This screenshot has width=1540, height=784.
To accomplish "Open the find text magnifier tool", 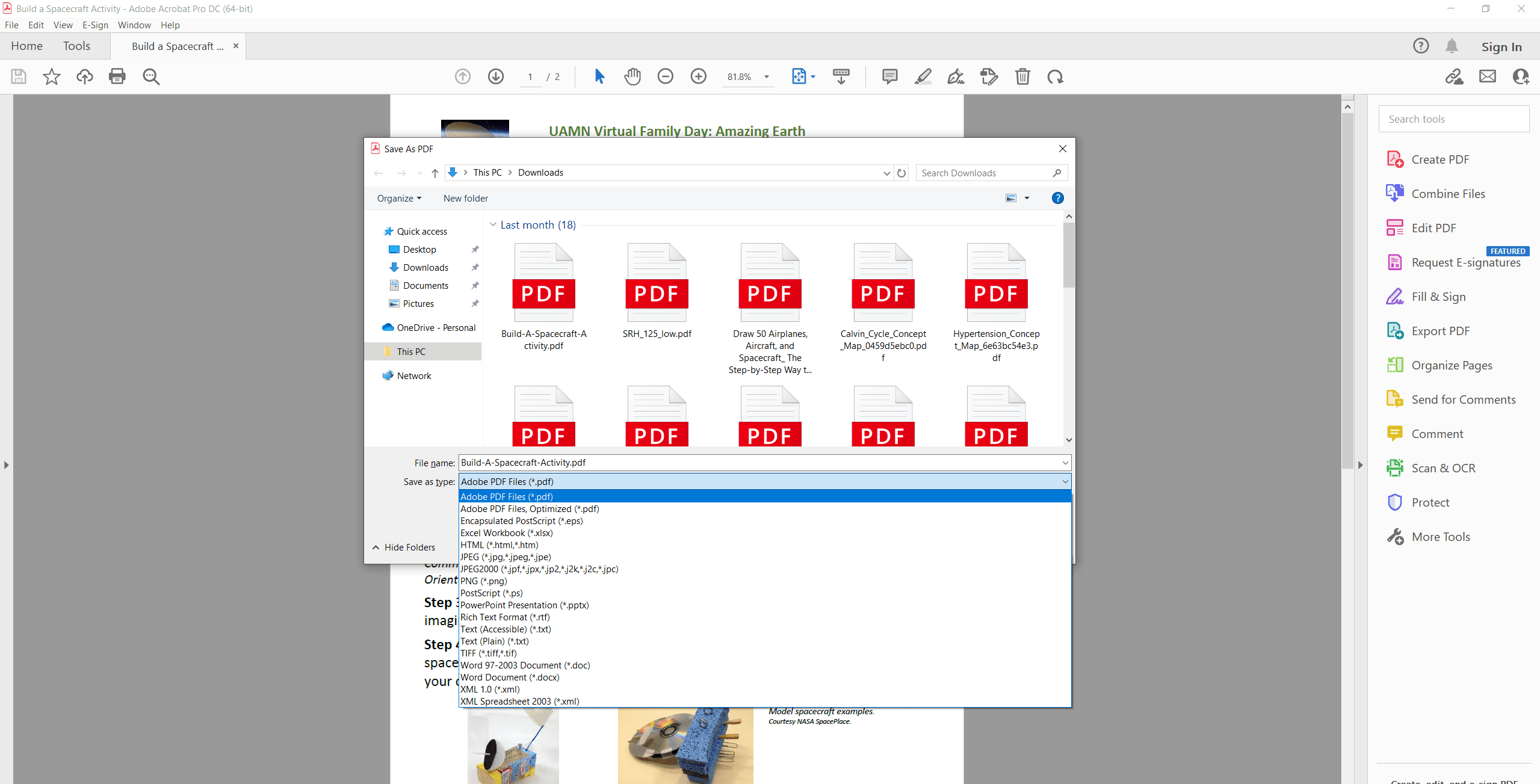I will [x=151, y=76].
